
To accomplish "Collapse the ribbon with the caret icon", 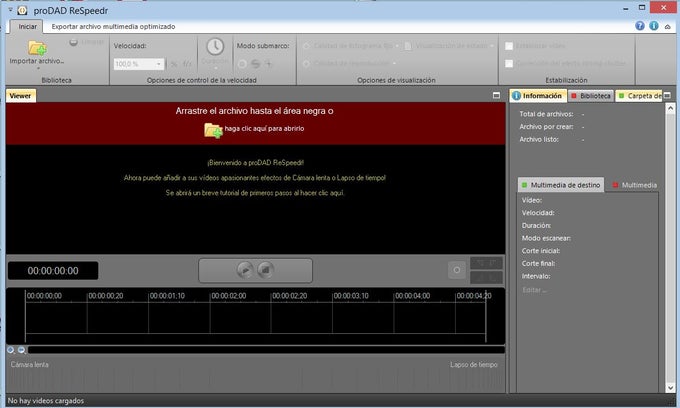I will click(667, 26).
